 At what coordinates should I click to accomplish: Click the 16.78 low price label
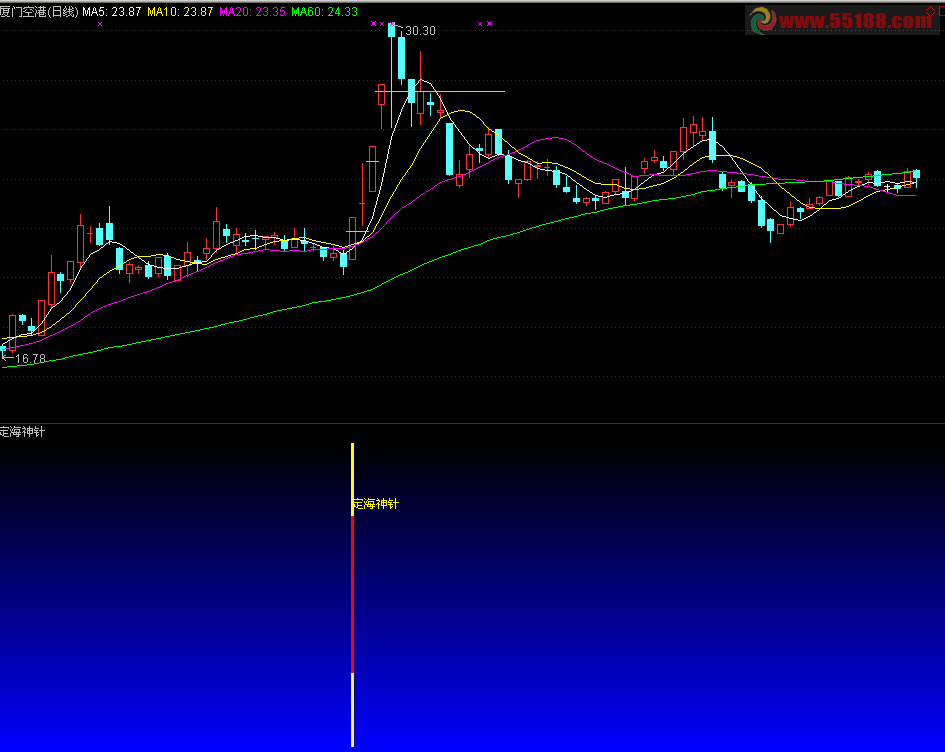click(x=30, y=359)
